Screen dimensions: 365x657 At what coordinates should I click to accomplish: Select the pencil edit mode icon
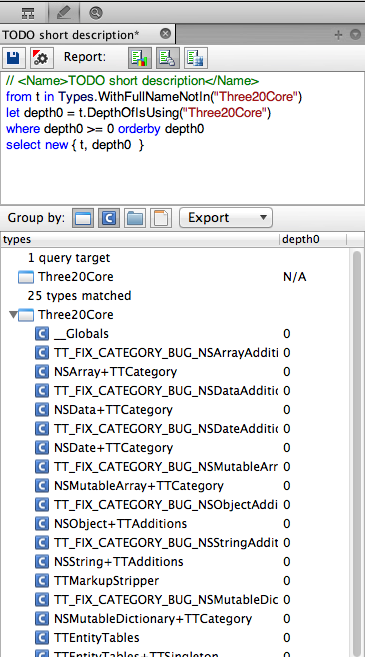63,13
